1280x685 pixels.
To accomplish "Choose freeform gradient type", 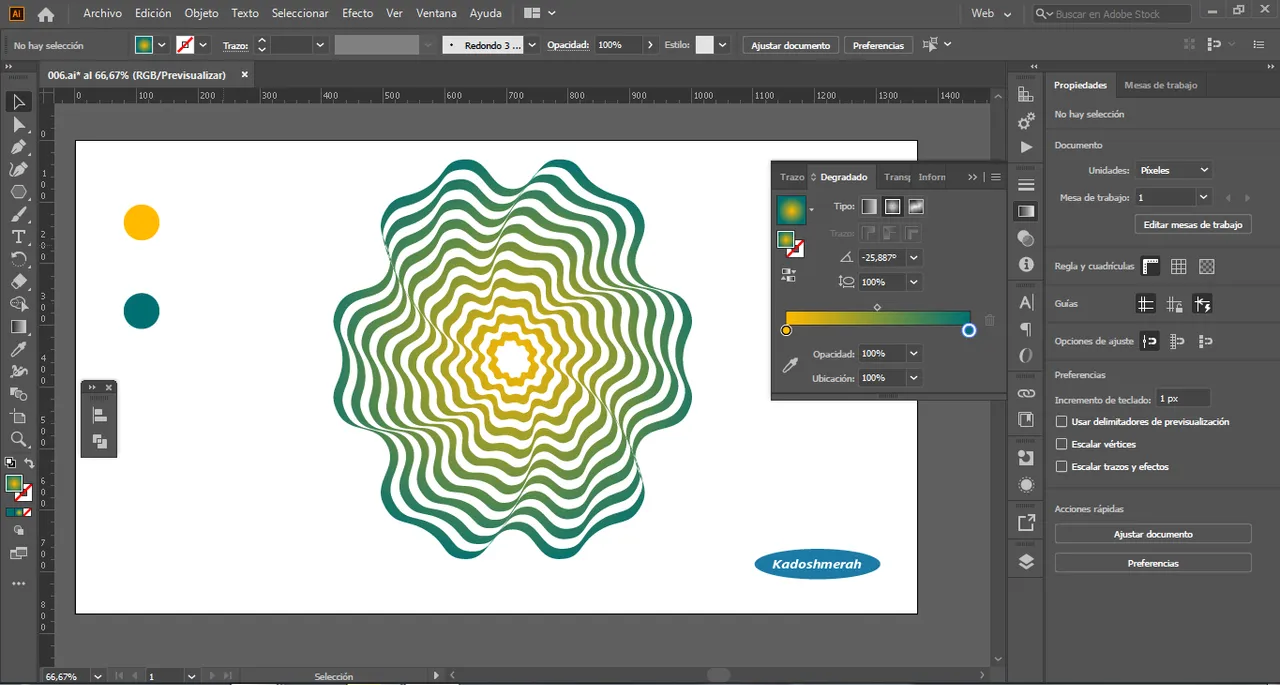I will 916,206.
